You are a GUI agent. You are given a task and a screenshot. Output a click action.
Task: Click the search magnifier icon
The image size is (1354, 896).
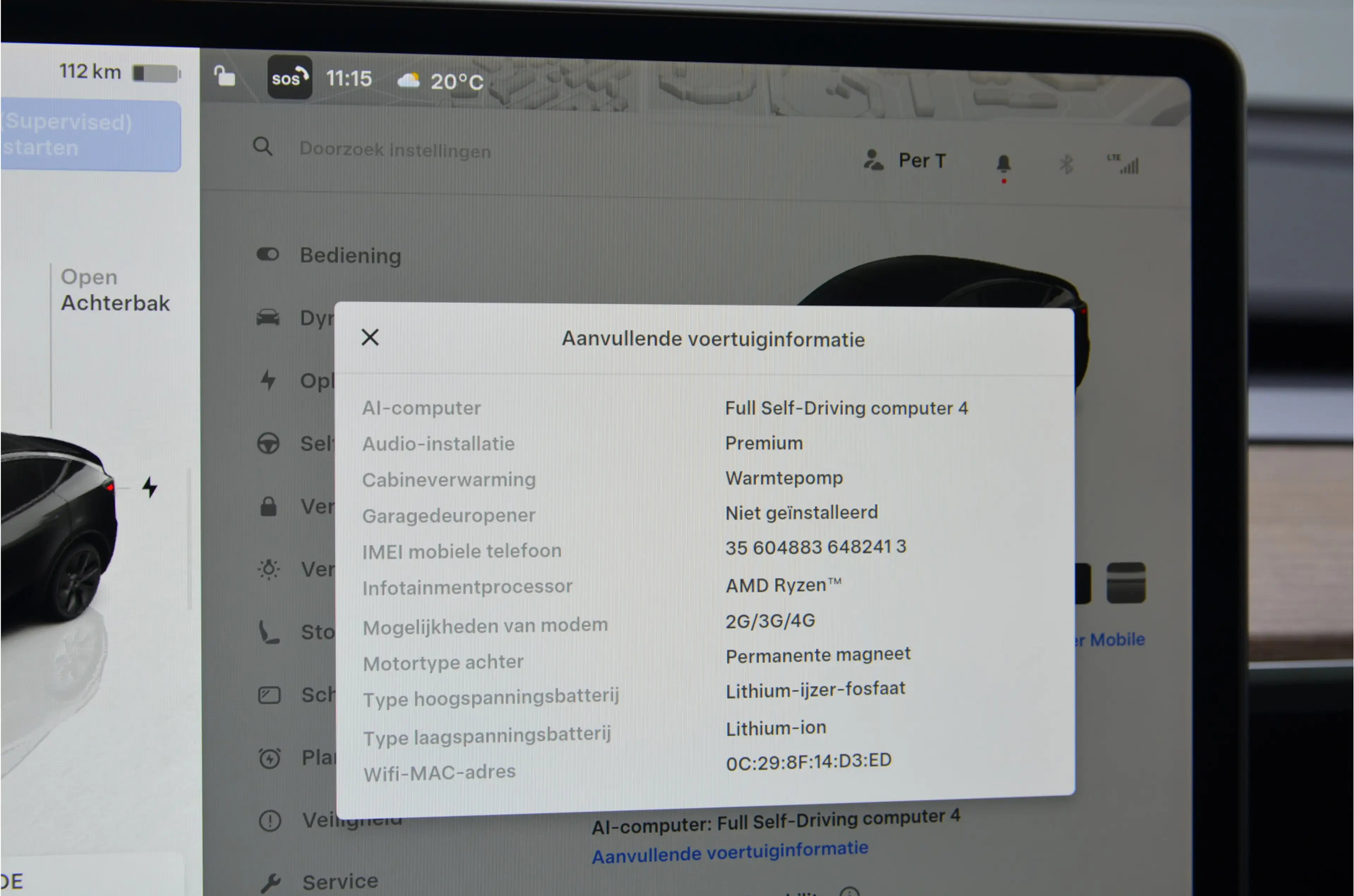point(263,147)
